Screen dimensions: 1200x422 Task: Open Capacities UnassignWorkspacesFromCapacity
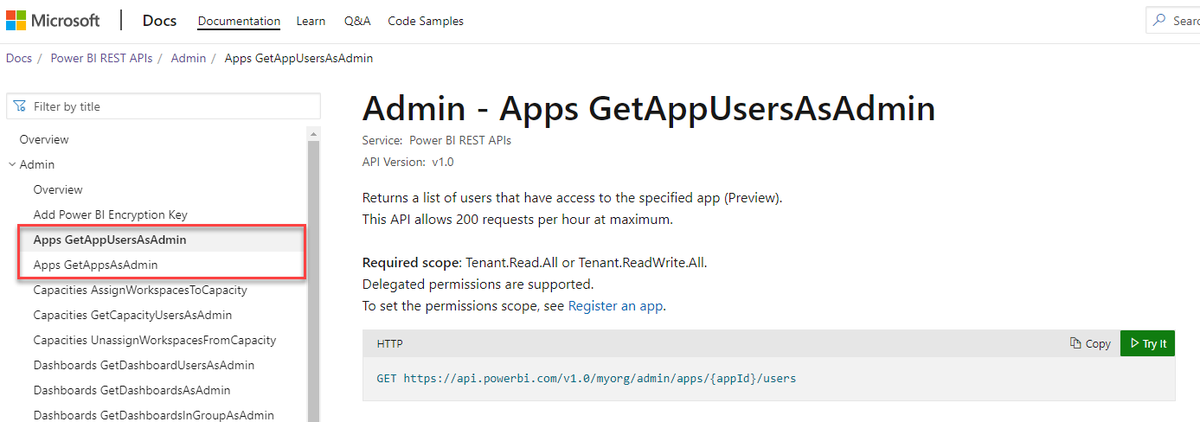(x=154, y=340)
